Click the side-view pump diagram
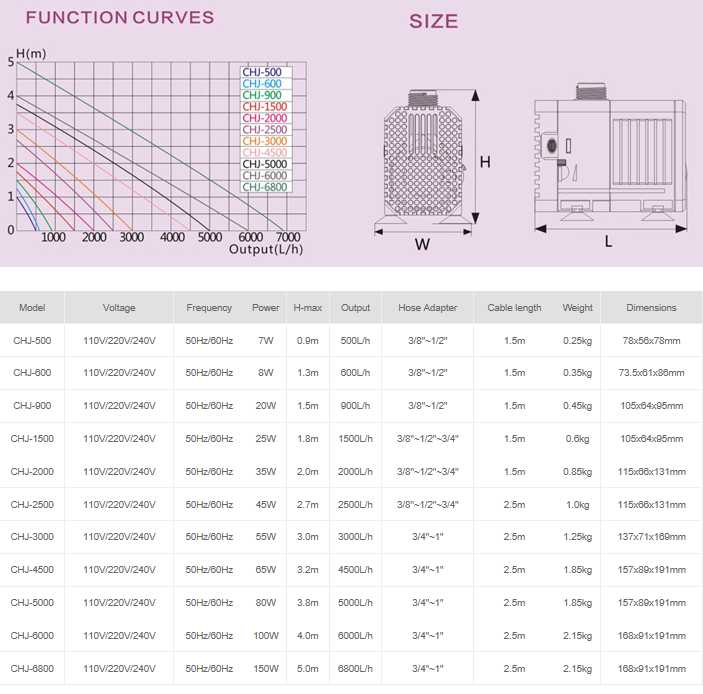 pyautogui.click(x=608, y=157)
